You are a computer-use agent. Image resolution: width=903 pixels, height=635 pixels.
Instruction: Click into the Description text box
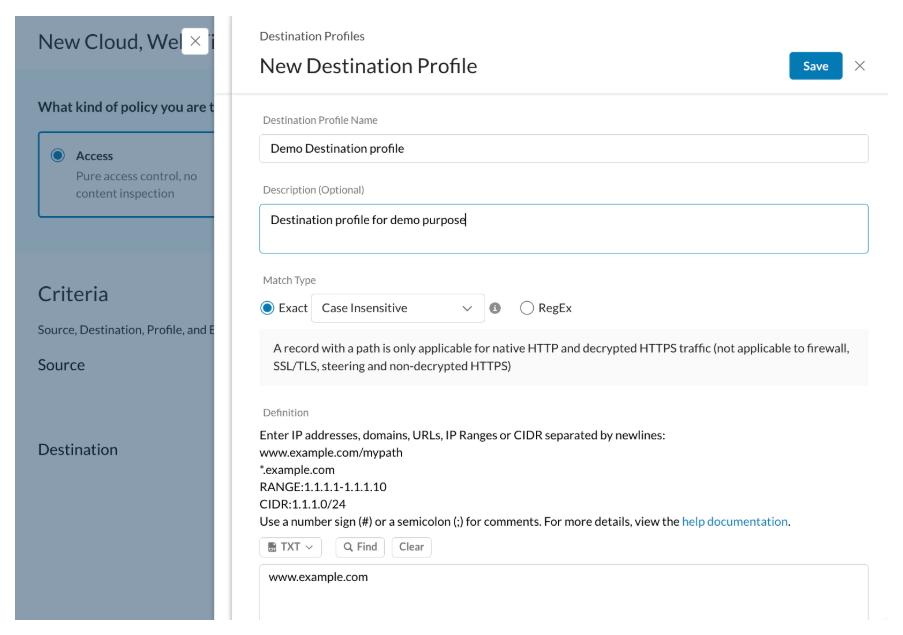coord(564,229)
